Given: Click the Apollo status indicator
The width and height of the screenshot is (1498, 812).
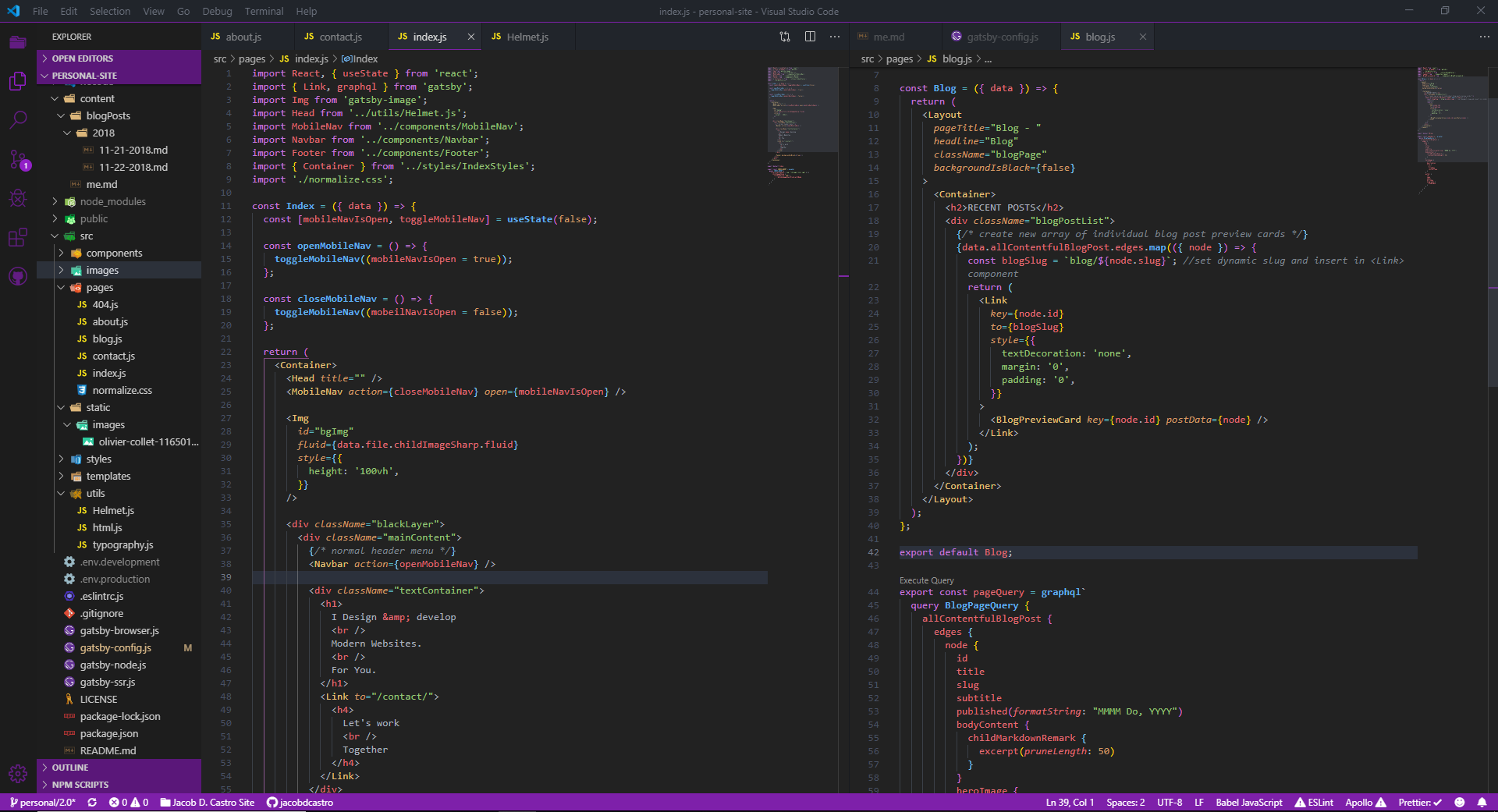Looking at the screenshot, I should tap(1365, 803).
